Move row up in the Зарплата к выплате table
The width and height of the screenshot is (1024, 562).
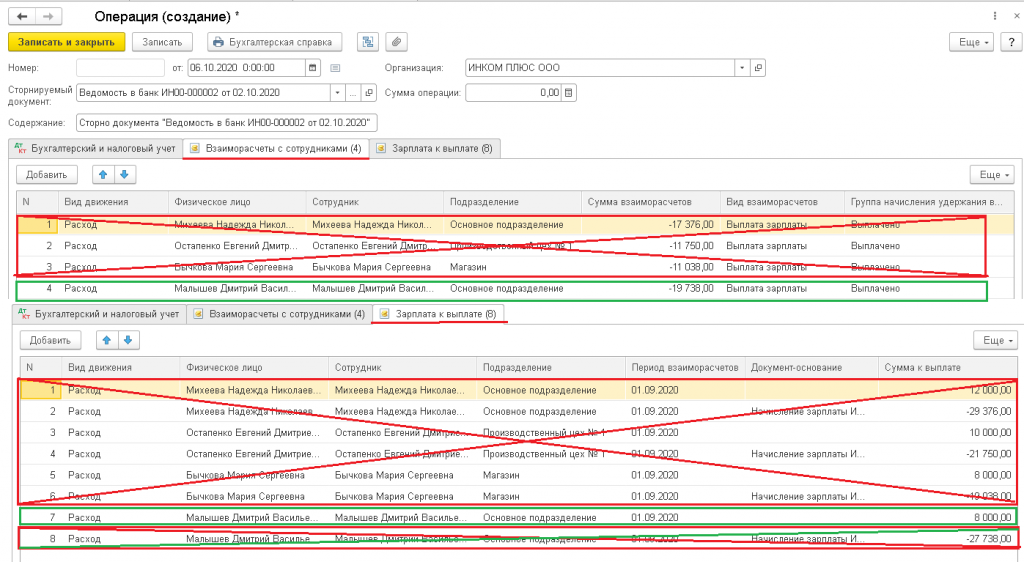click(107, 340)
